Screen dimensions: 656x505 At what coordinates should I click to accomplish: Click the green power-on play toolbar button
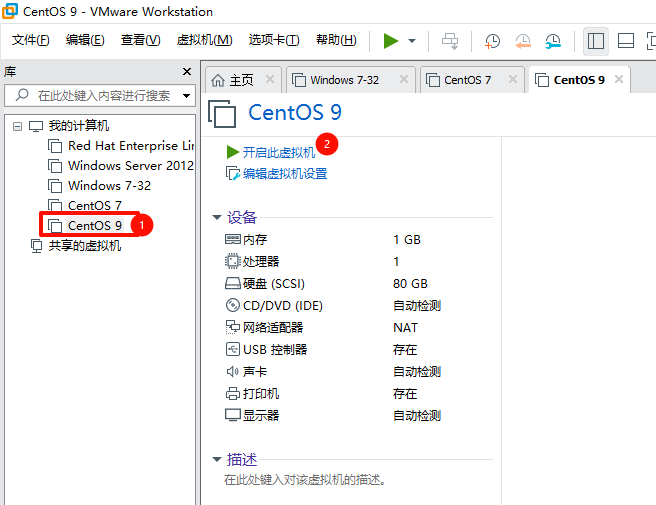pyautogui.click(x=391, y=41)
